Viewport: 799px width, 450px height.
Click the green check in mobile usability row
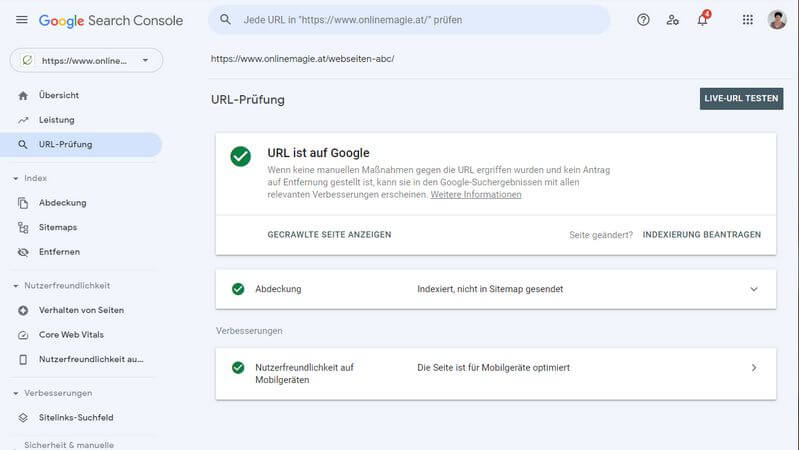tap(238, 367)
